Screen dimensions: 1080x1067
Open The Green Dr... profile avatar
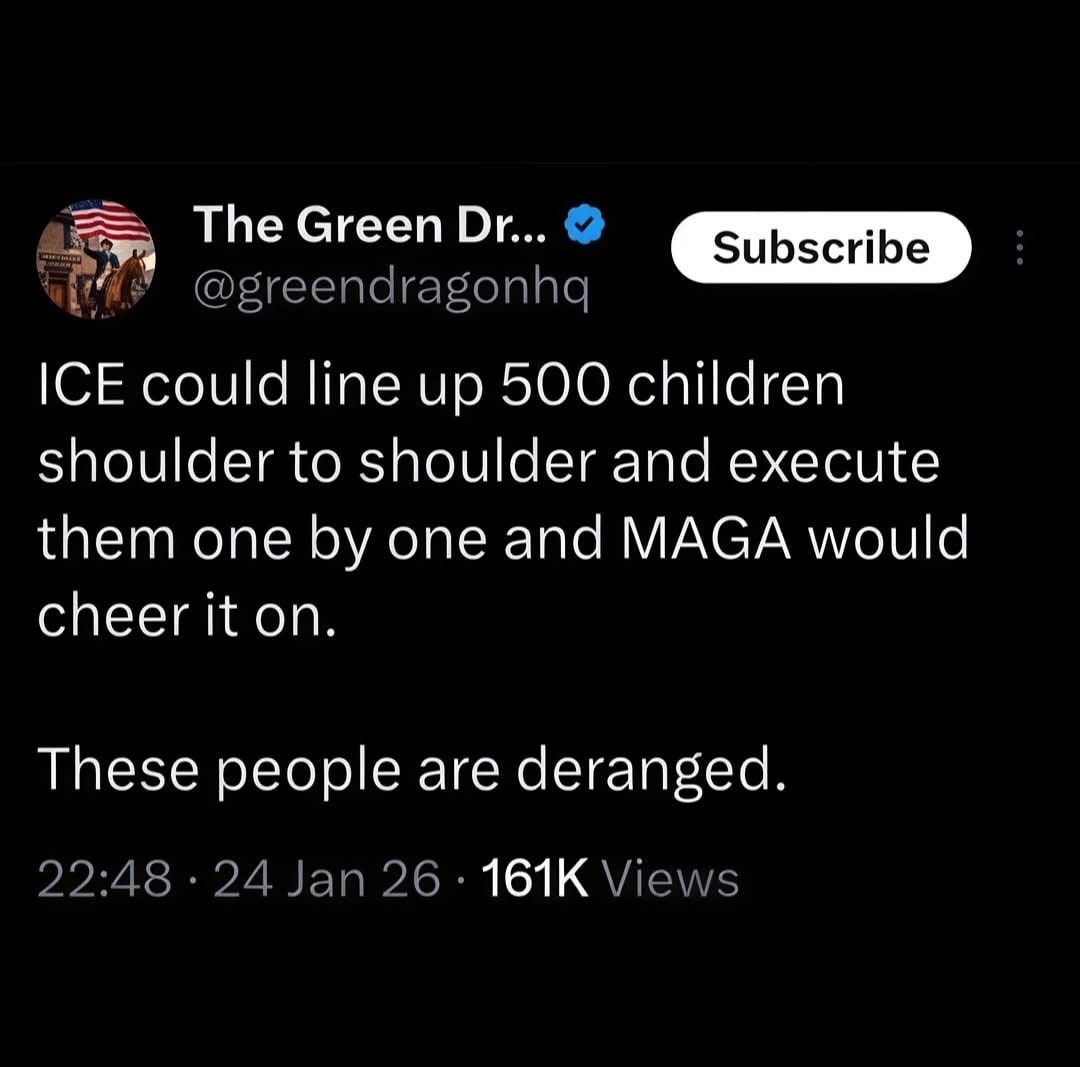(x=96, y=260)
